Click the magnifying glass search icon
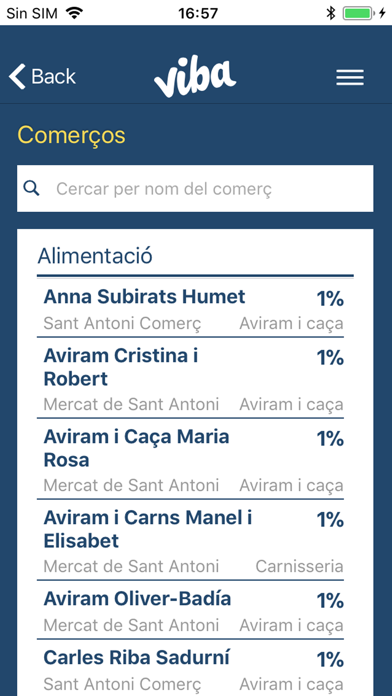 32,189
